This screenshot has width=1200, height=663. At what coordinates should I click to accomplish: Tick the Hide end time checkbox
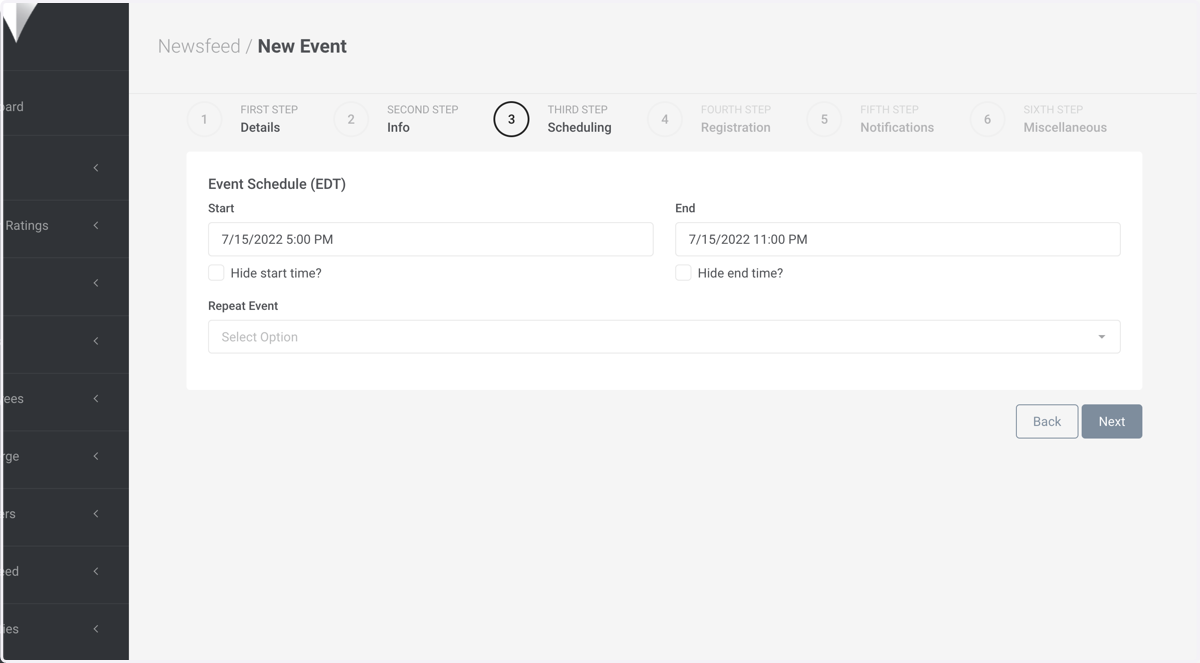[683, 273]
